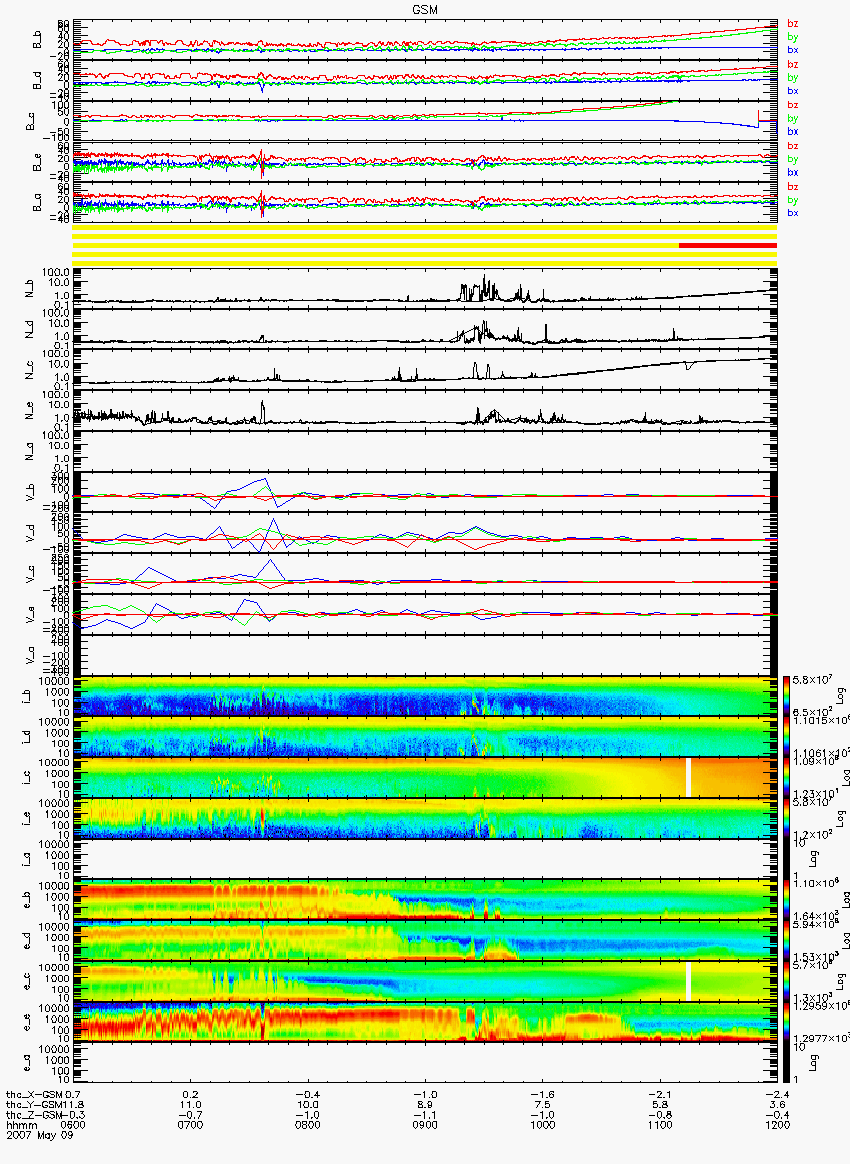Click the N_a empty panel label
The height and width of the screenshot is (1164, 850).
click(x=31, y=451)
